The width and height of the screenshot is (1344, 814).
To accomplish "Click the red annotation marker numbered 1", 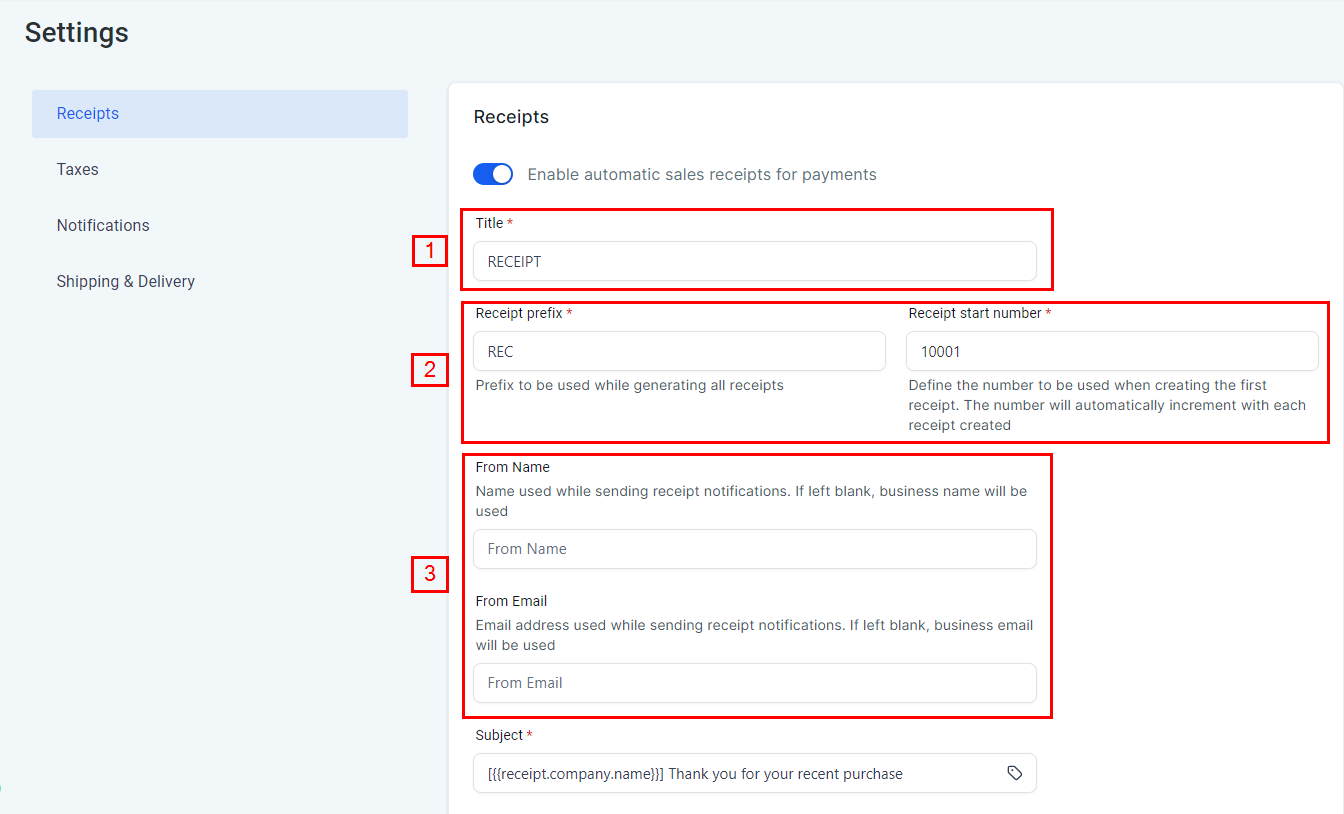I will tap(429, 250).
